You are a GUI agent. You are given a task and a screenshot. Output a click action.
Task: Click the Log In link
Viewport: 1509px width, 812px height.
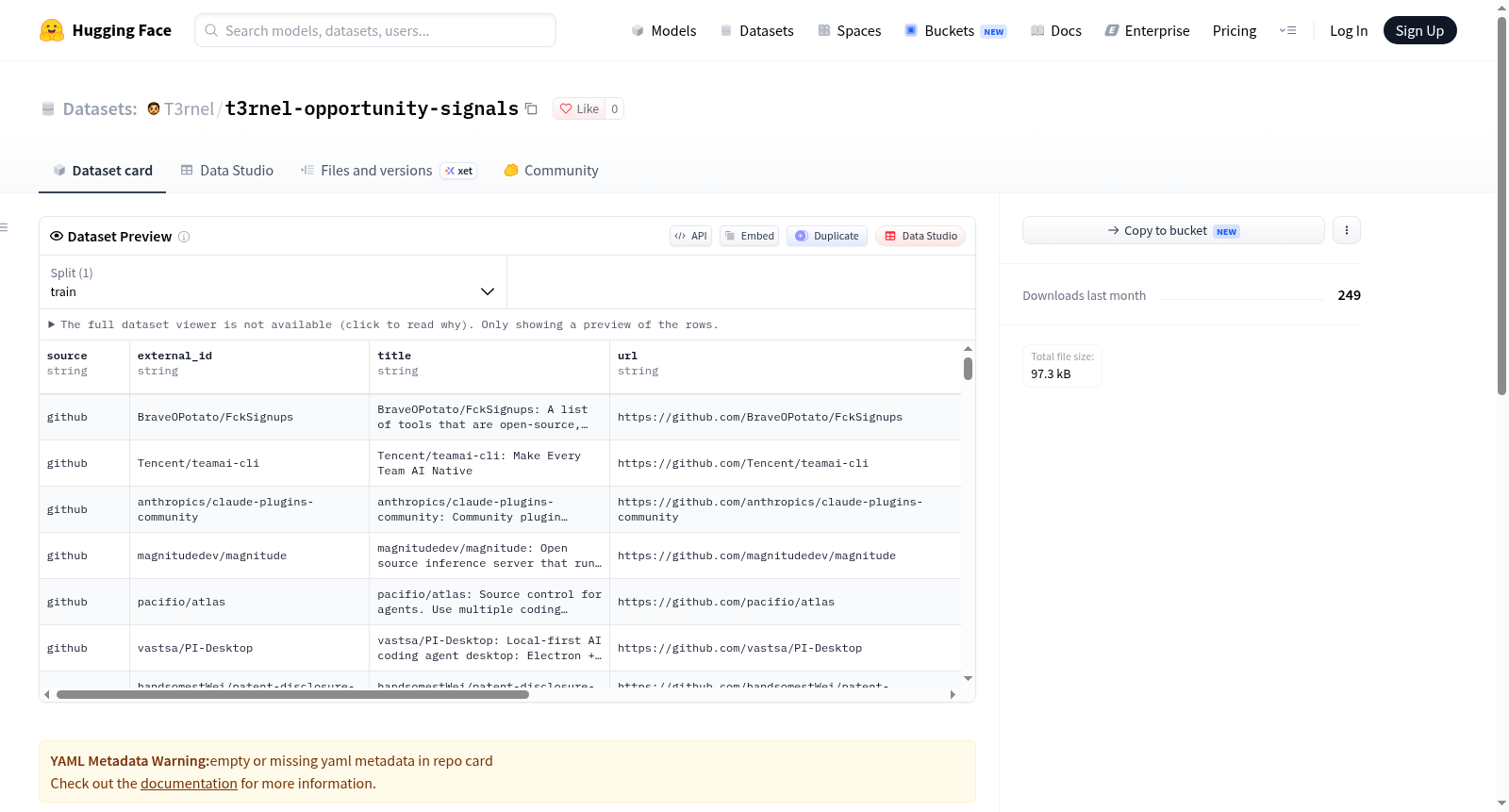pyautogui.click(x=1349, y=30)
